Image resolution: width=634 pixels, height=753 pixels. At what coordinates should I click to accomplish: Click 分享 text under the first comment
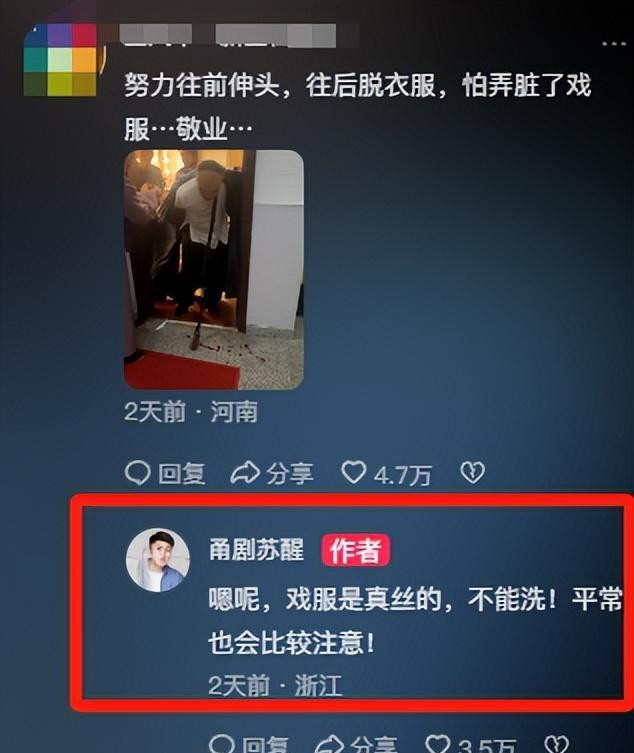290,474
